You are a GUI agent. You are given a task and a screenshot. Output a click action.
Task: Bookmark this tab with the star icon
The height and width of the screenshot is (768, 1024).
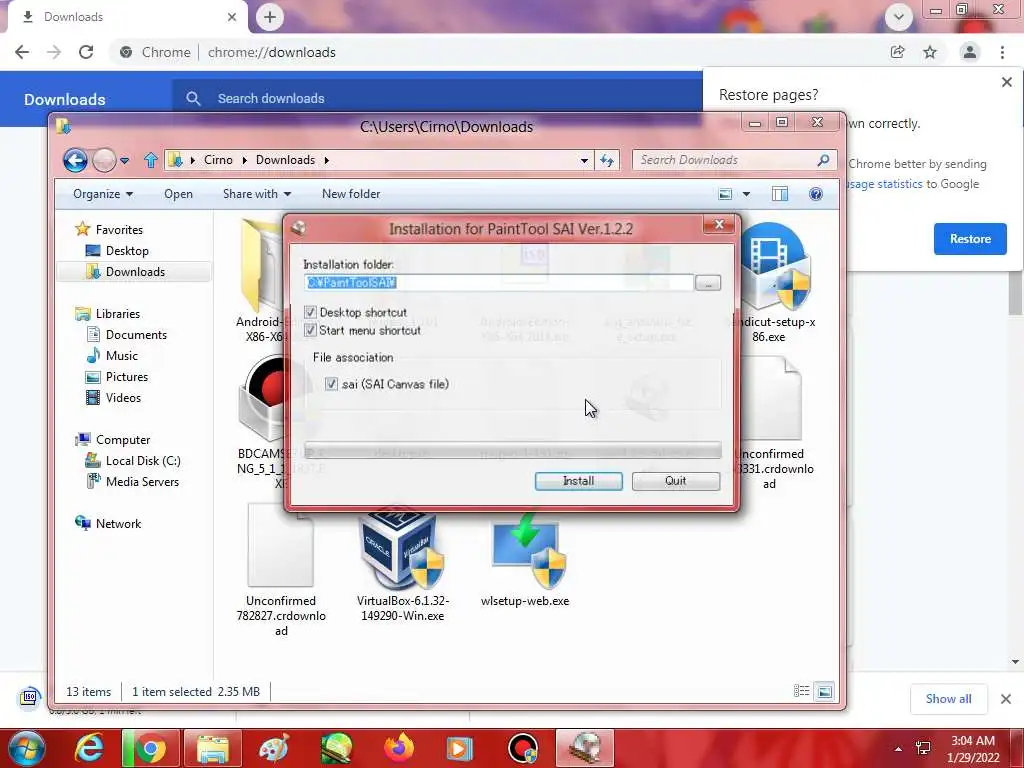pyautogui.click(x=930, y=52)
